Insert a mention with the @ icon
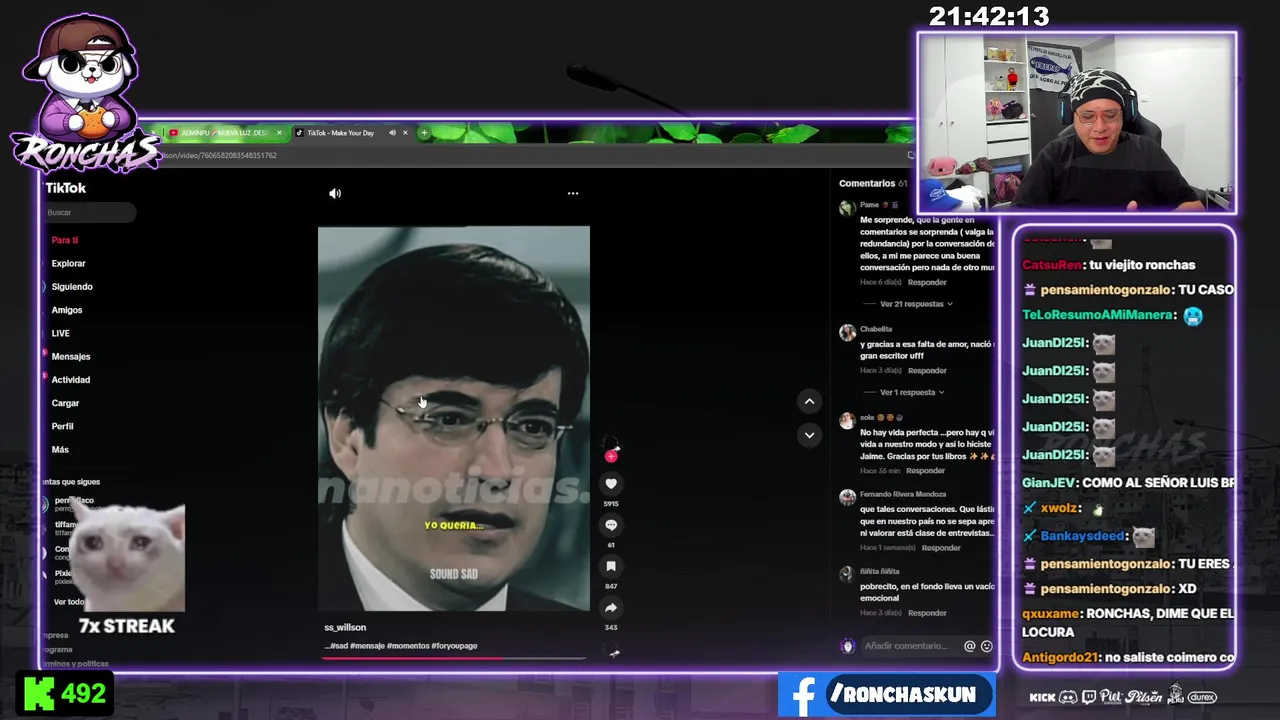The width and height of the screenshot is (1280, 720). 969,646
